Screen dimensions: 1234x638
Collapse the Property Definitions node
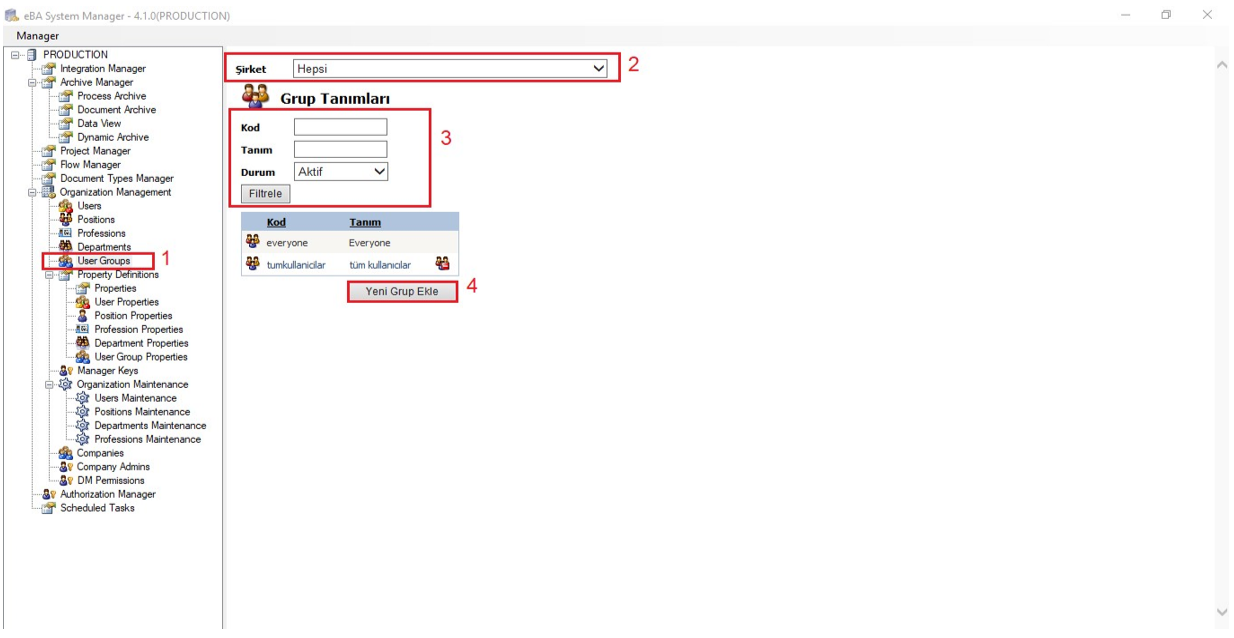tap(50, 275)
